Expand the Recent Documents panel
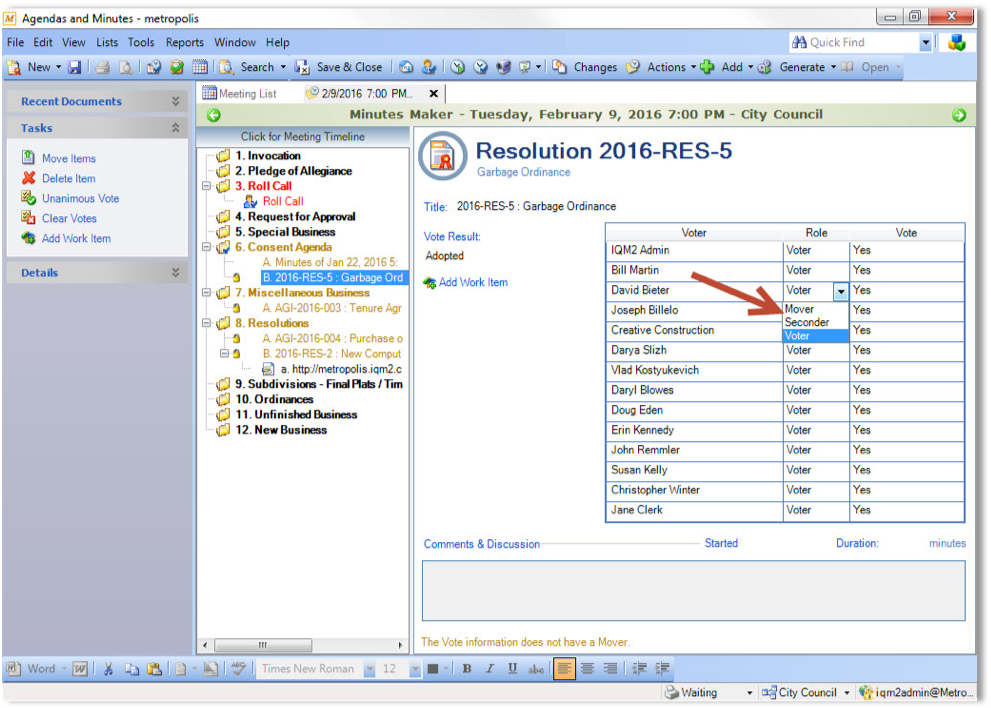Screen dimensions: 991x708 click(176, 101)
